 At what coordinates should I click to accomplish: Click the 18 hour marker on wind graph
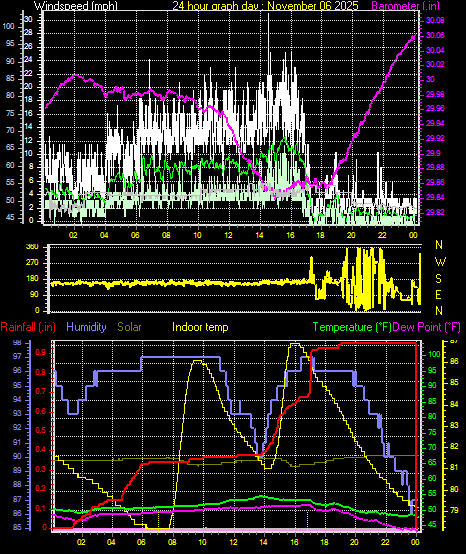[320, 235]
